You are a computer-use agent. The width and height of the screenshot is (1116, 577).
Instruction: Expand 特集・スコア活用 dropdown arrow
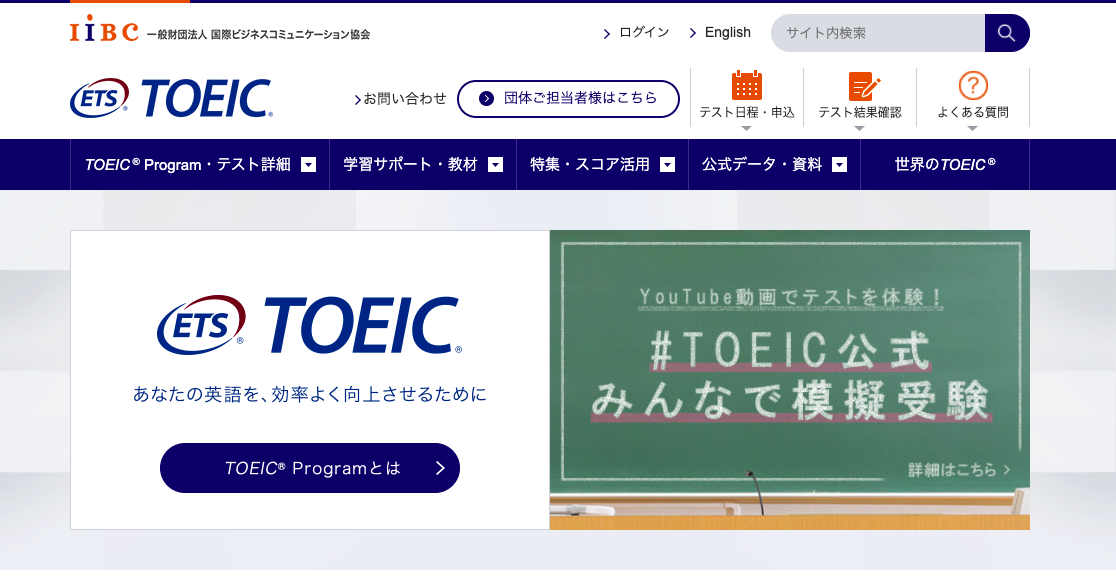coord(667,165)
